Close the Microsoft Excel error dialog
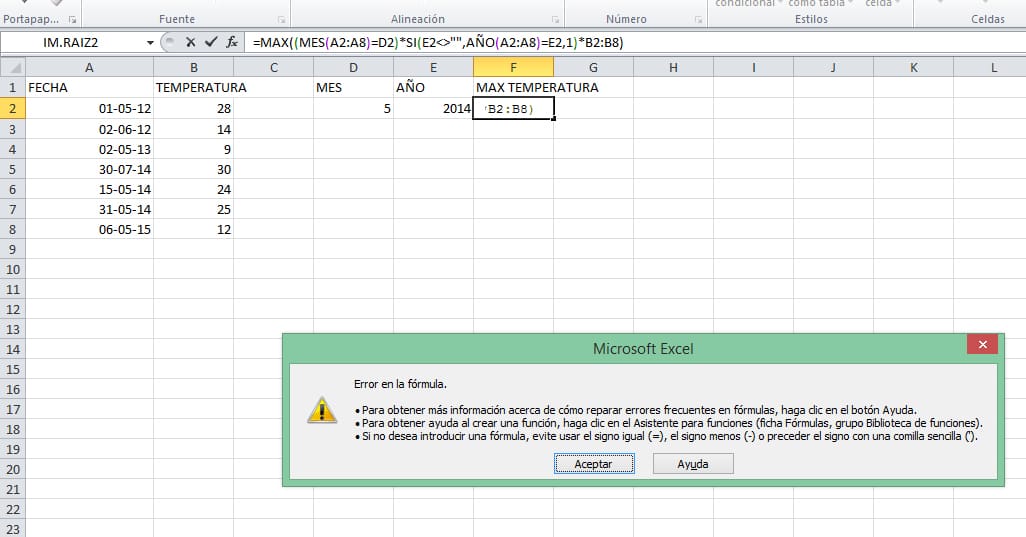This screenshot has width=1026, height=537. tap(982, 345)
